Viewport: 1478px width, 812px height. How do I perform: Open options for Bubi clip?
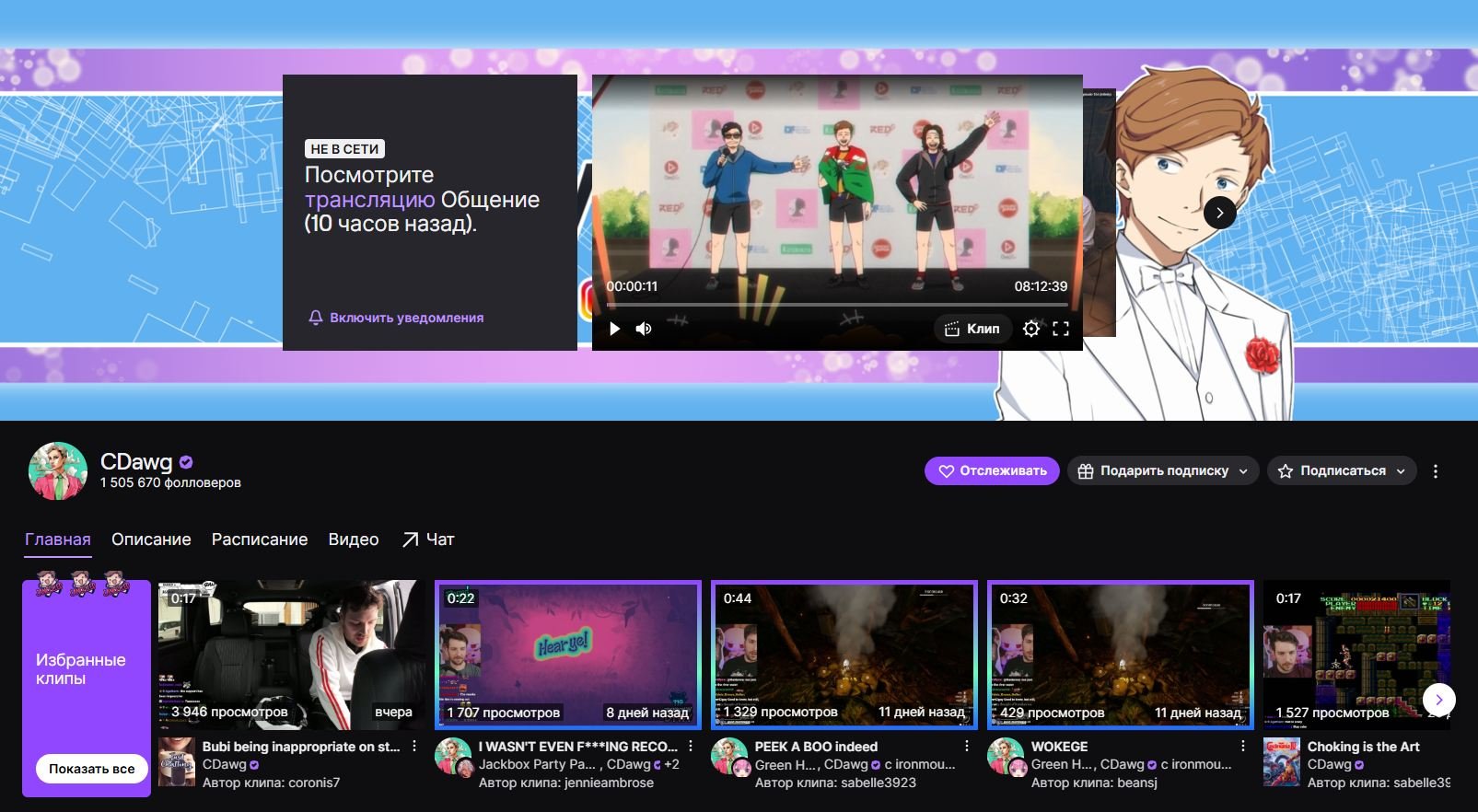(414, 747)
